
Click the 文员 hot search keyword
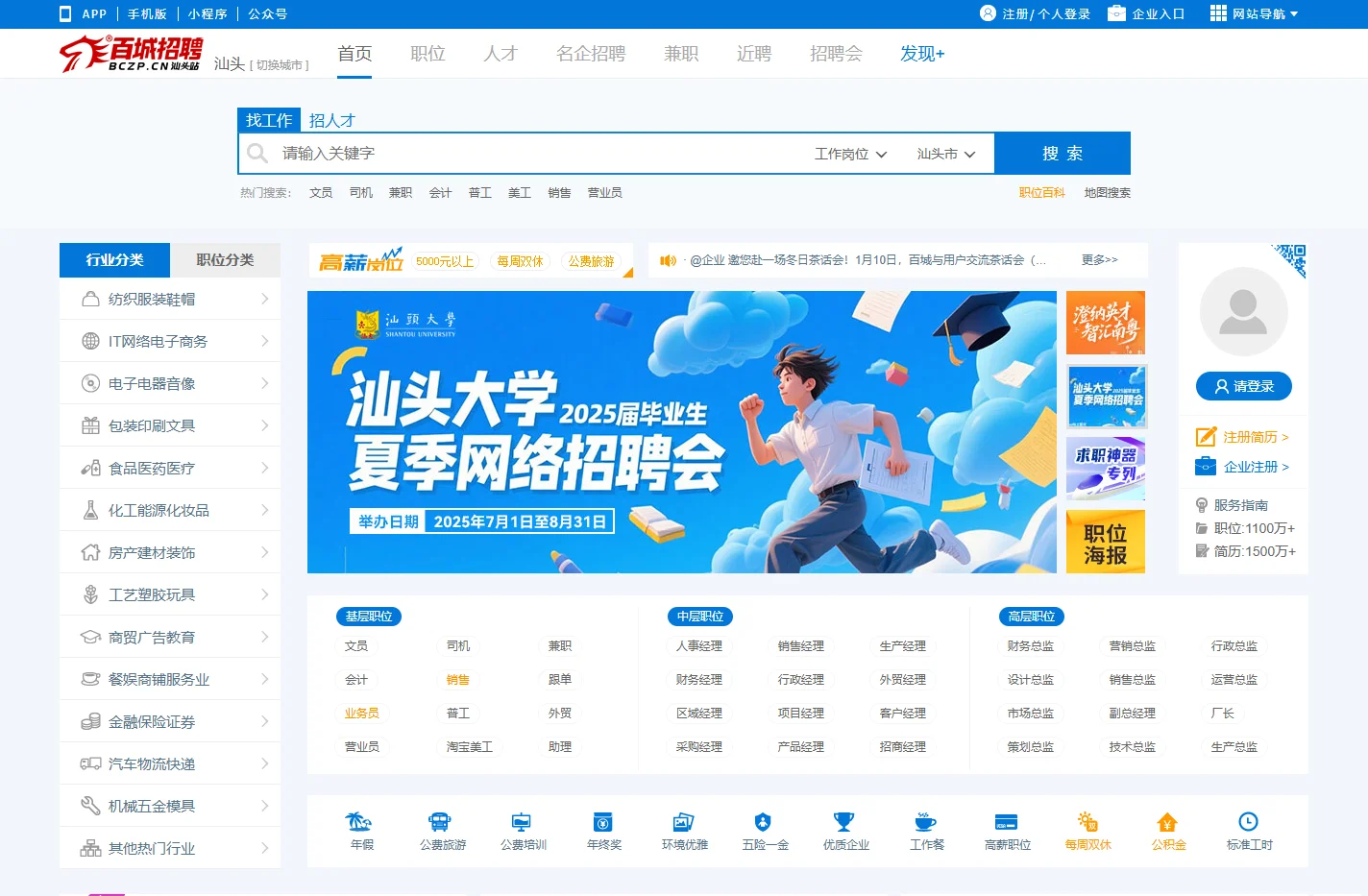[x=321, y=193]
